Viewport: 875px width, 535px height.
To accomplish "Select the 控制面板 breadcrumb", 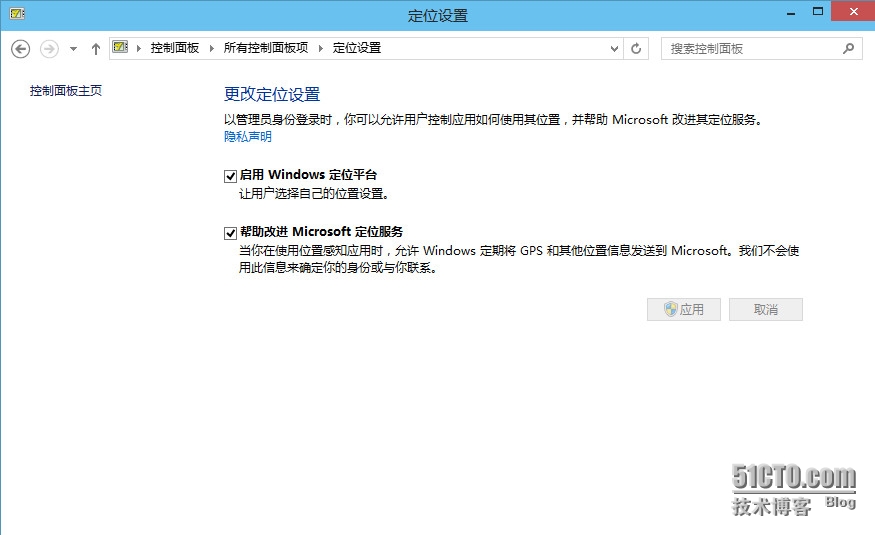I will (175, 48).
